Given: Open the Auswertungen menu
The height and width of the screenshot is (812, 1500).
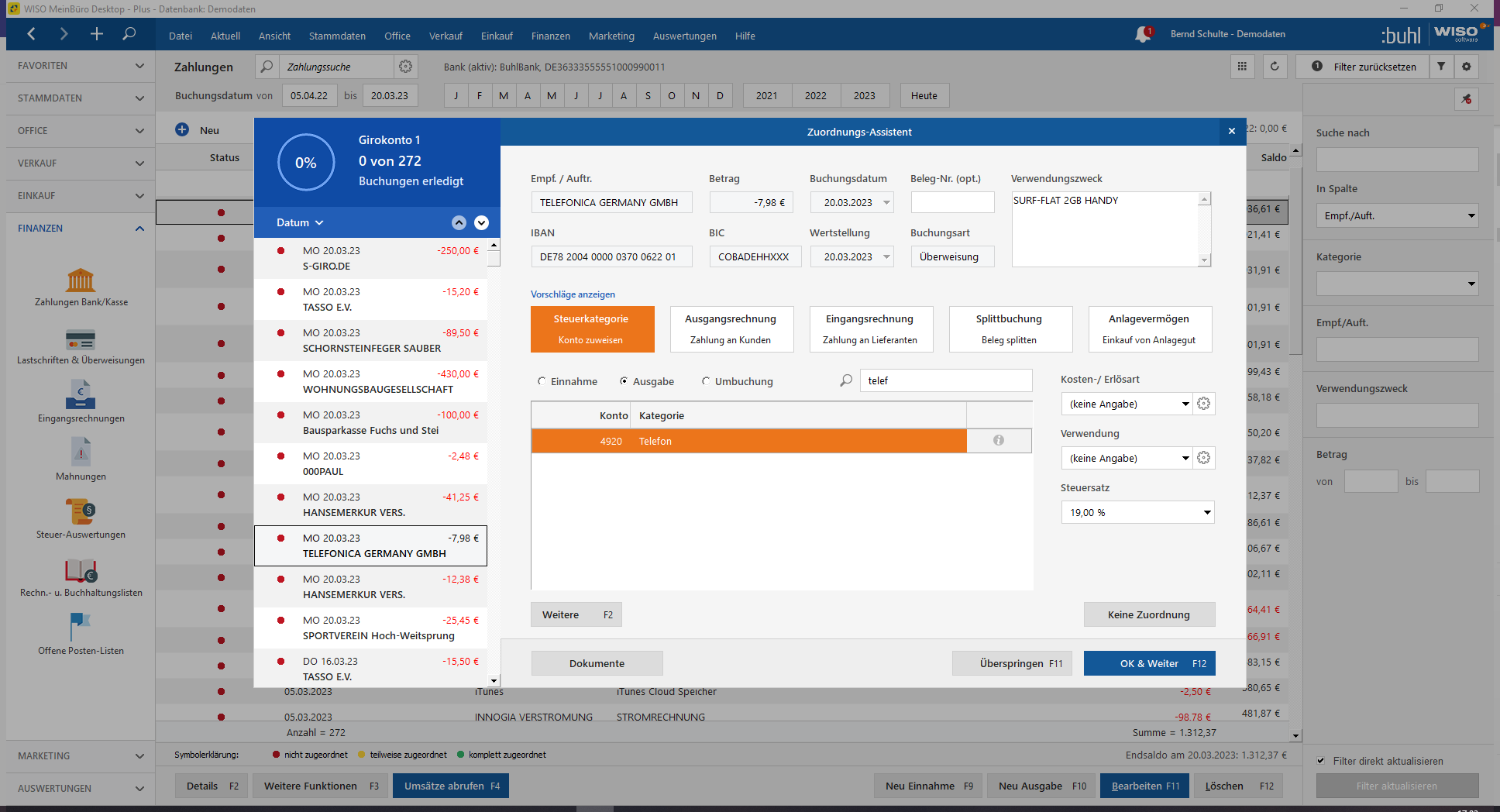Looking at the screenshot, I should pyautogui.click(x=684, y=36).
